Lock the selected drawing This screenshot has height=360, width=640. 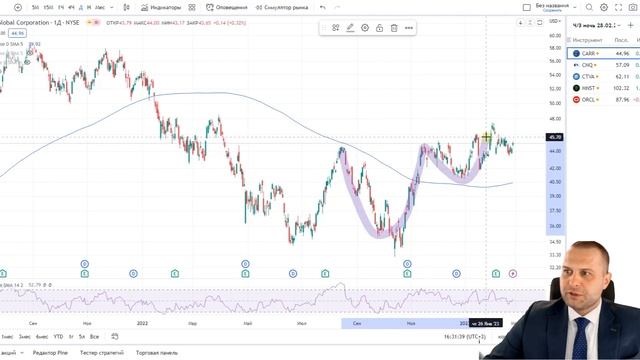pos(380,28)
